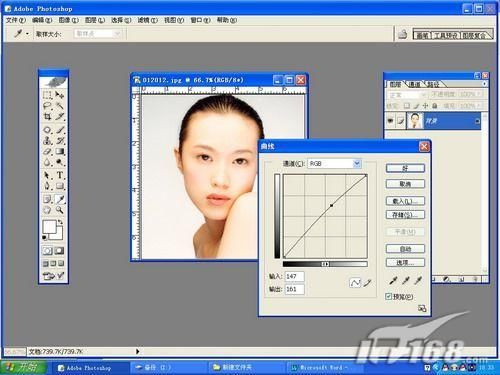Click the 取消 (Cancel) button in Curves
This screenshot has height=375, width=500.
tap(405, 184)
